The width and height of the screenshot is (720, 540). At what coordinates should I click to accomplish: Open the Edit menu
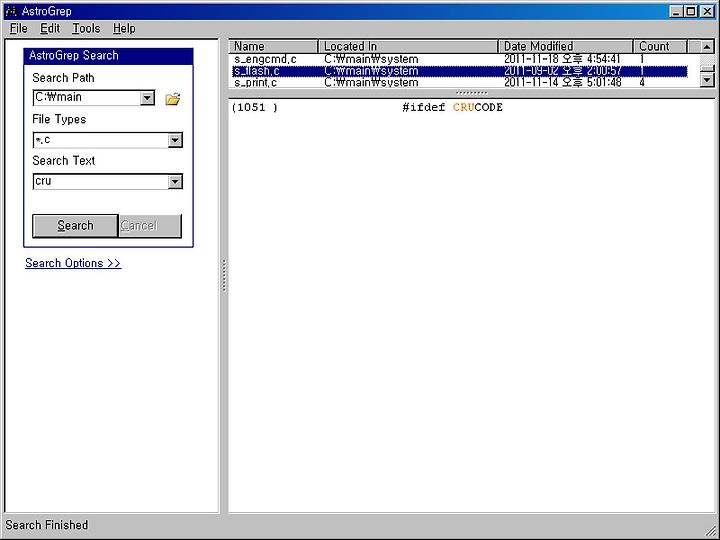pos(50,28)
